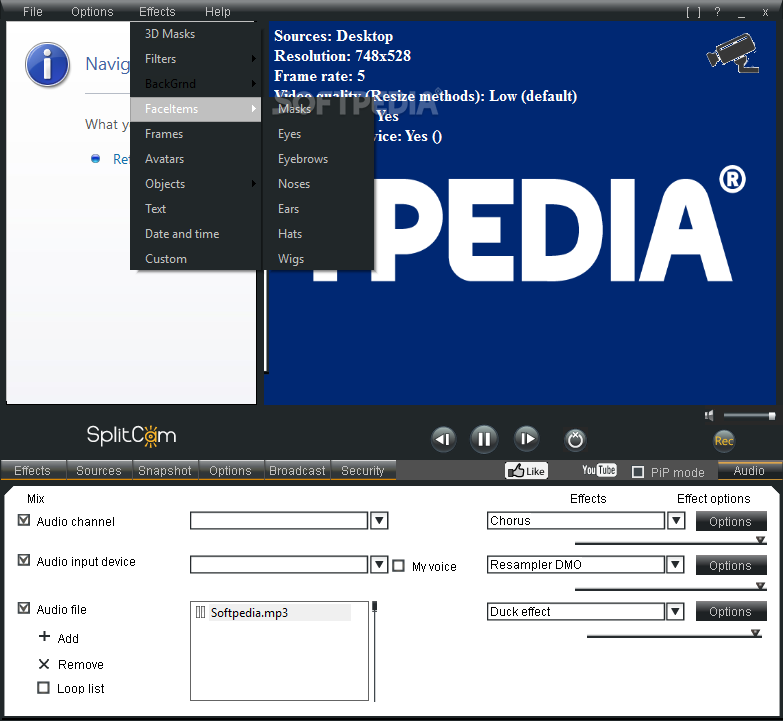Open Options for the Resampler DMO effect
Viewport: 783px width, 721px height.
pos(731,565)
